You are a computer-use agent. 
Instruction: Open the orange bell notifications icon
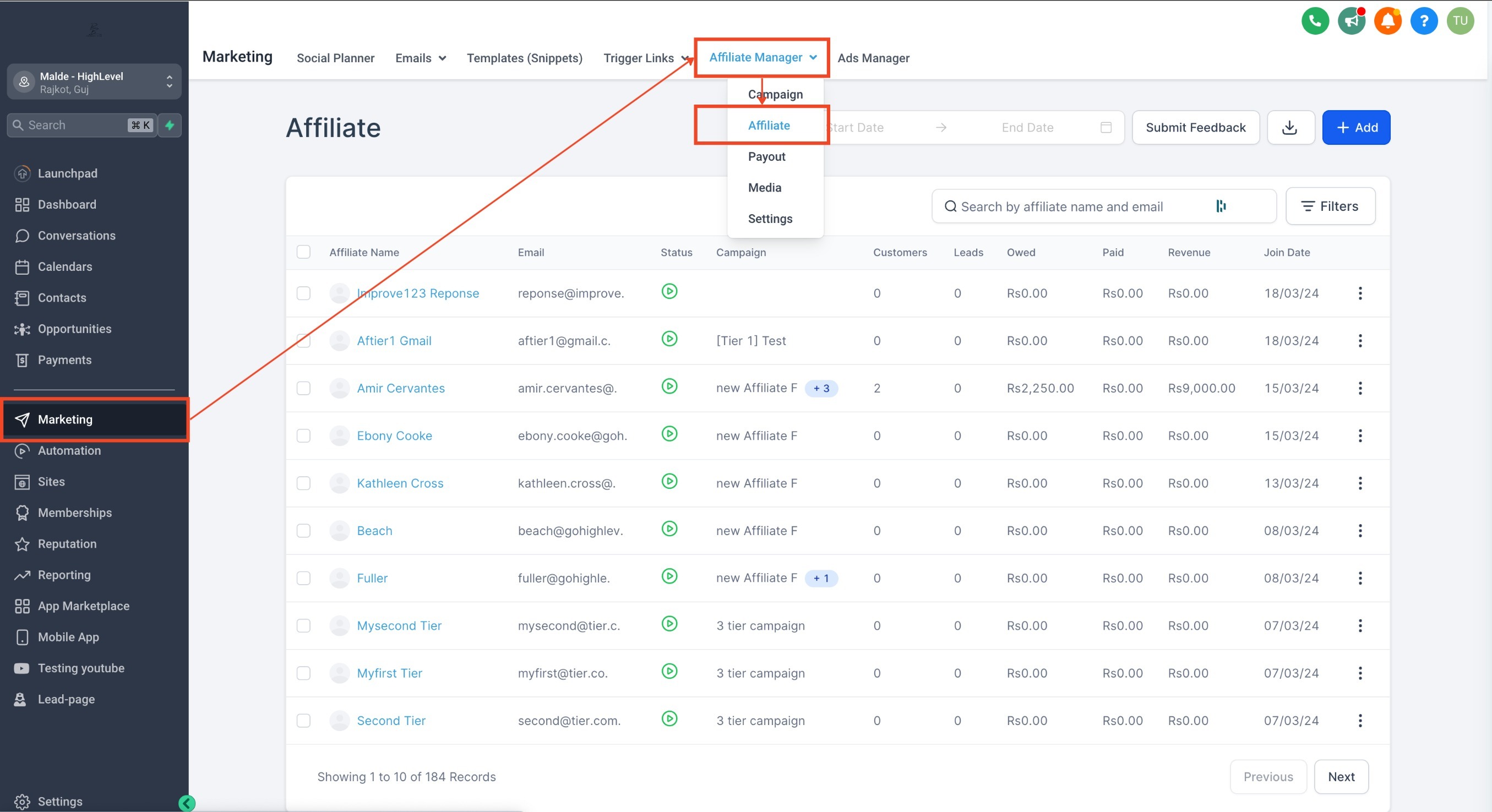click(x=1387, y=21)
